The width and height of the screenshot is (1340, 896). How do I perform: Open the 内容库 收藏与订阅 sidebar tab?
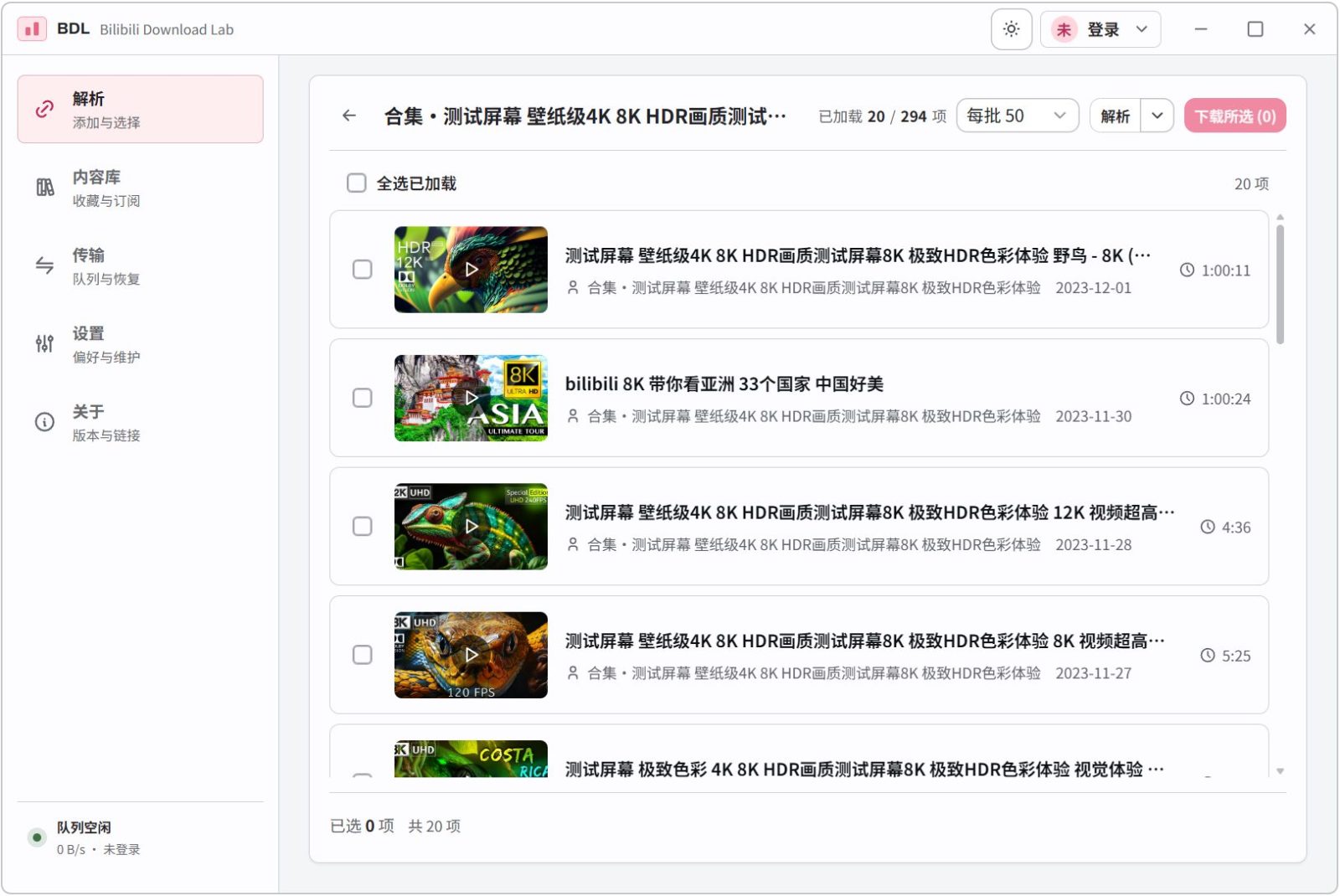point(140,188)
